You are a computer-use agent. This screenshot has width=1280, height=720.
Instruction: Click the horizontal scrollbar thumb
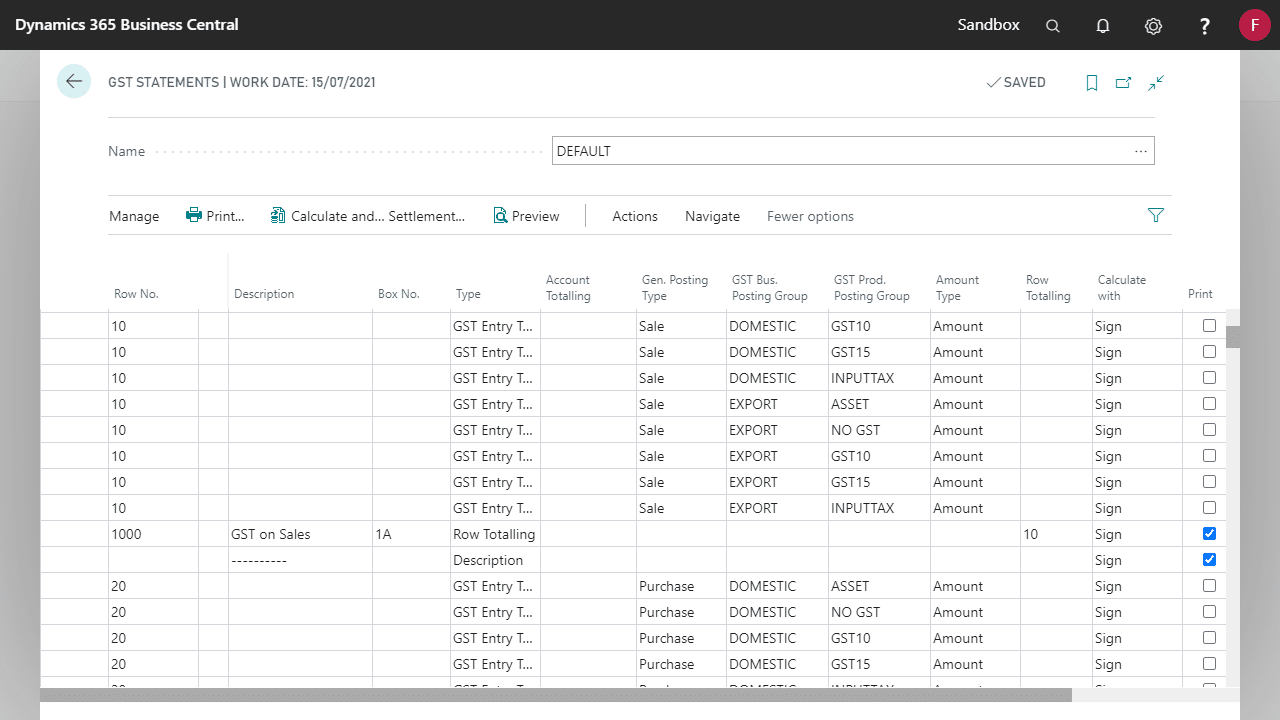click(x=555, y=694)
